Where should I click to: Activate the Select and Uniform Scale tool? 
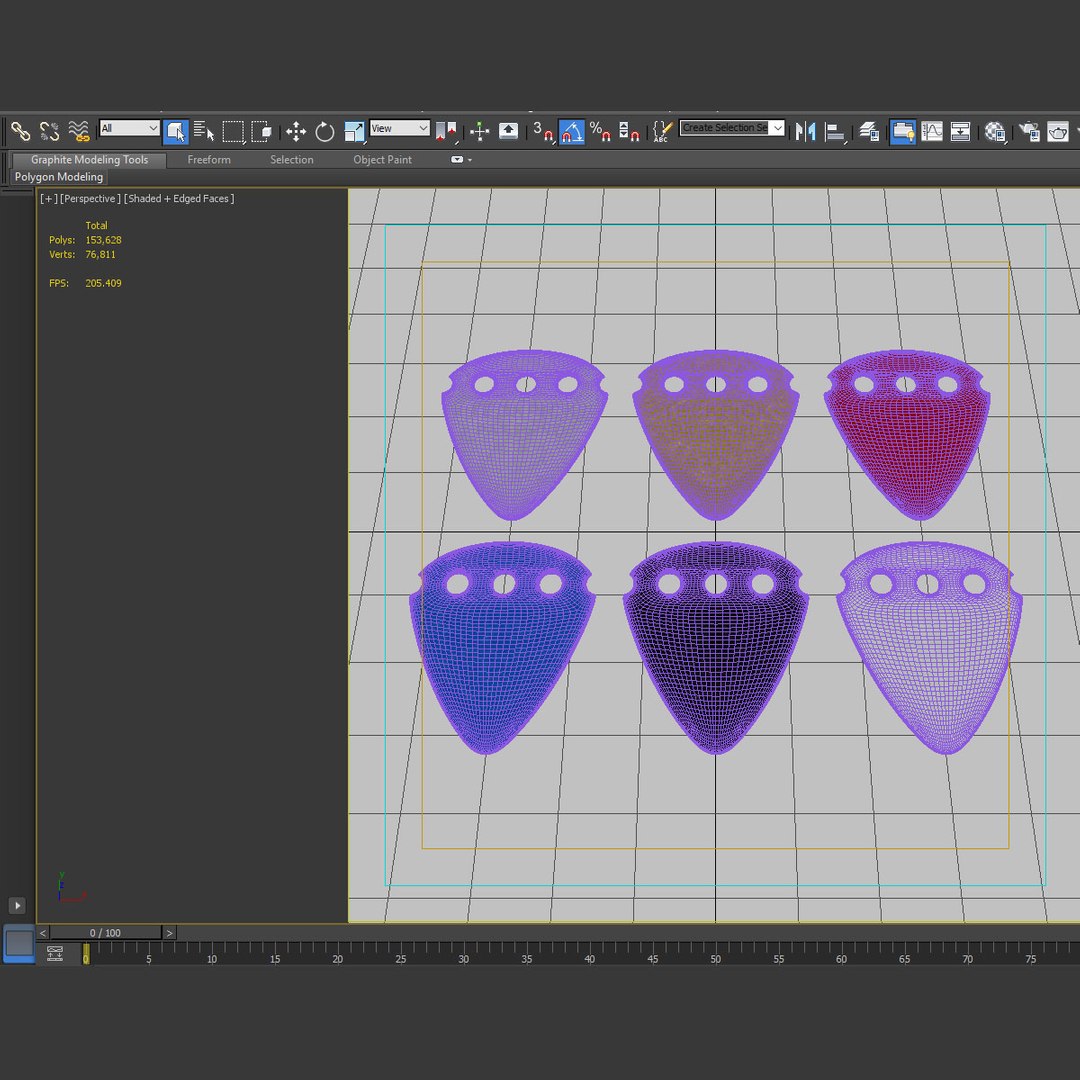[354, 131]
